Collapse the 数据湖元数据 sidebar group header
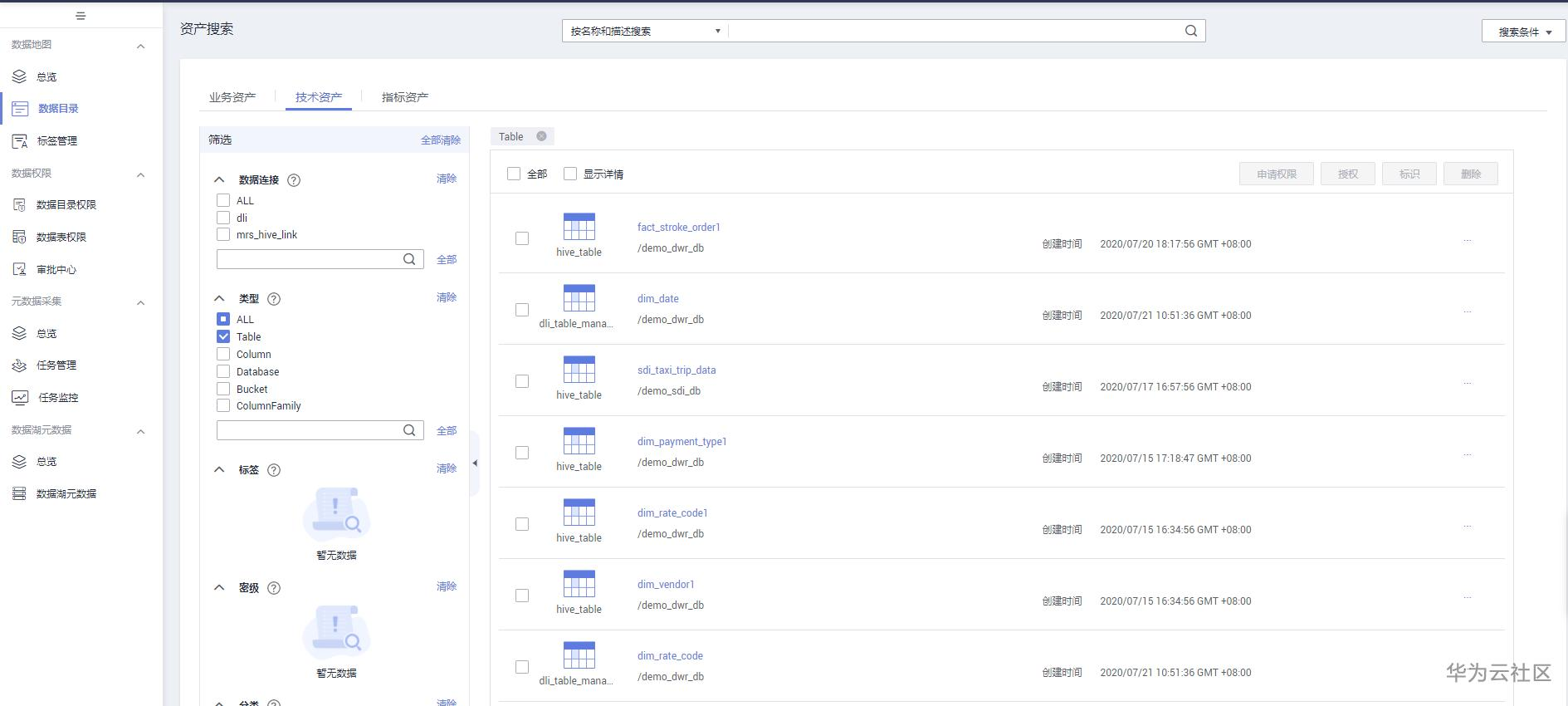The image size is (1568, 706). coord(141,431)
